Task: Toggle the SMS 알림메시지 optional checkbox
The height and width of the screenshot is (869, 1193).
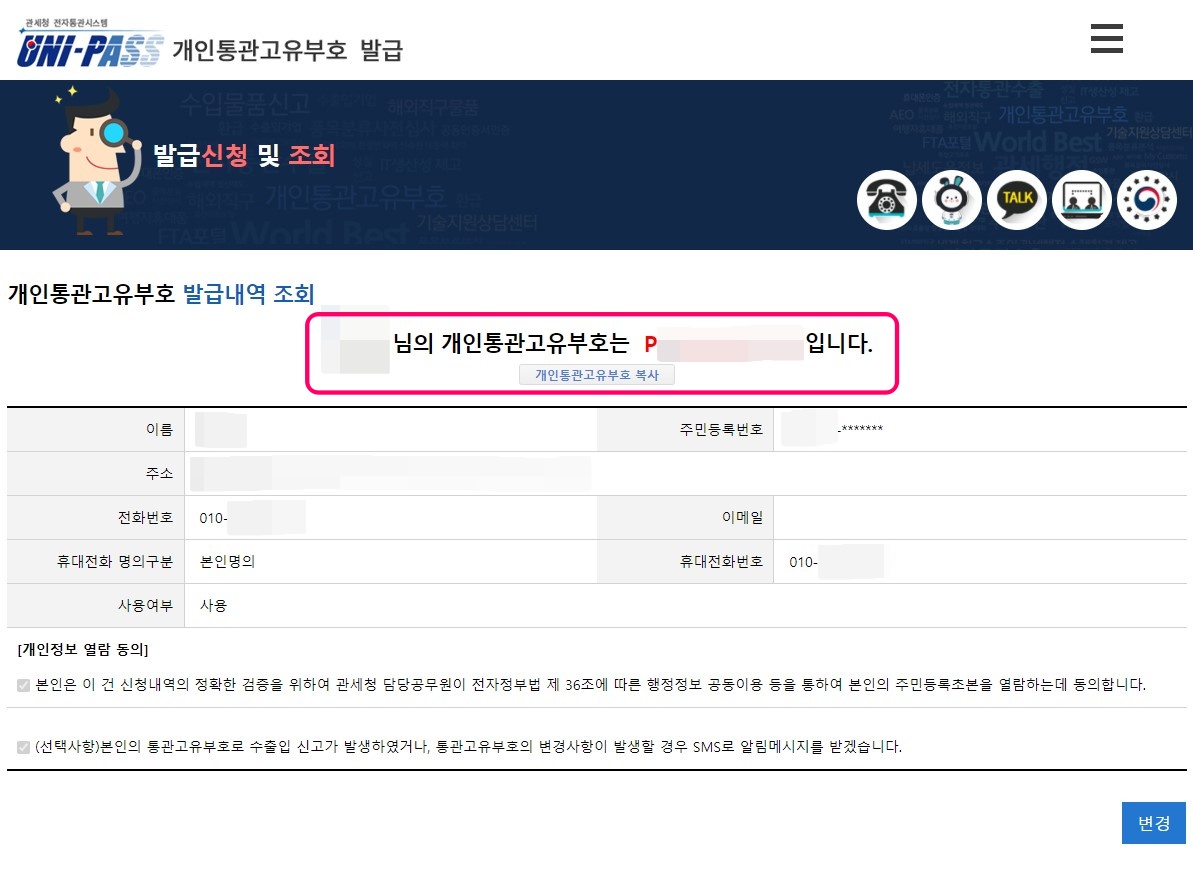Action: tap(24, 747)
